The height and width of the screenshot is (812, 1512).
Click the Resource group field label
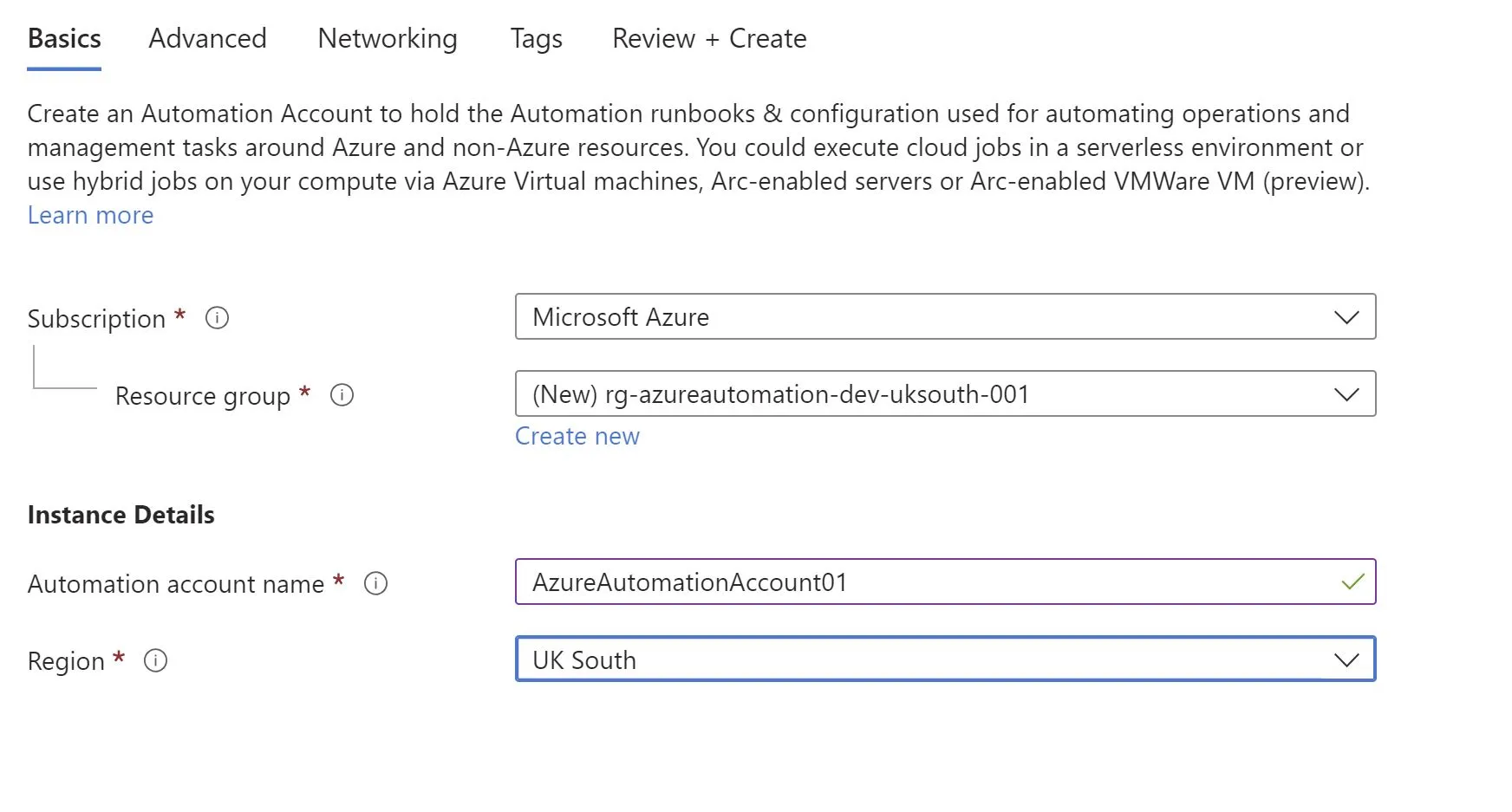click(x=203, y=396)
